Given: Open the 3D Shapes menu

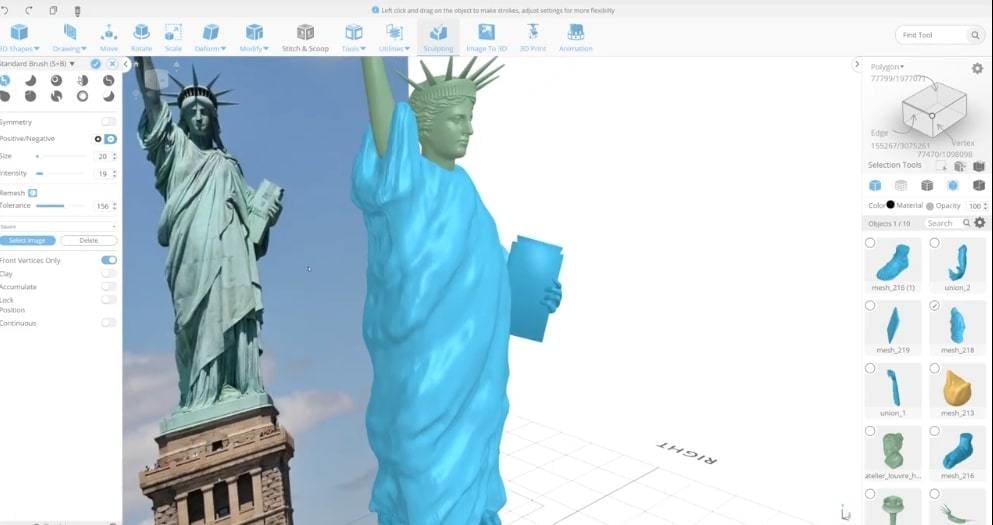Looking at the screenshot, I should (x=19, y=38).
